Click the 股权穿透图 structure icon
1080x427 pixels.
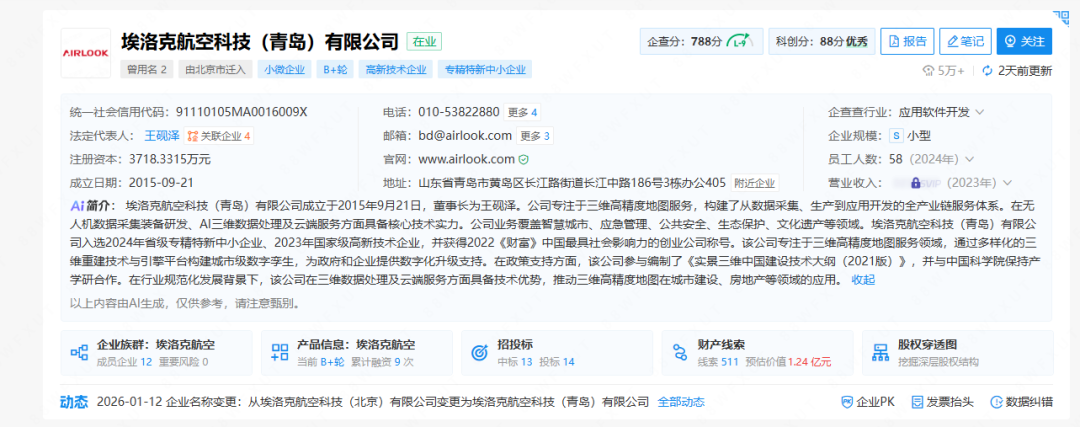point(880,353)
